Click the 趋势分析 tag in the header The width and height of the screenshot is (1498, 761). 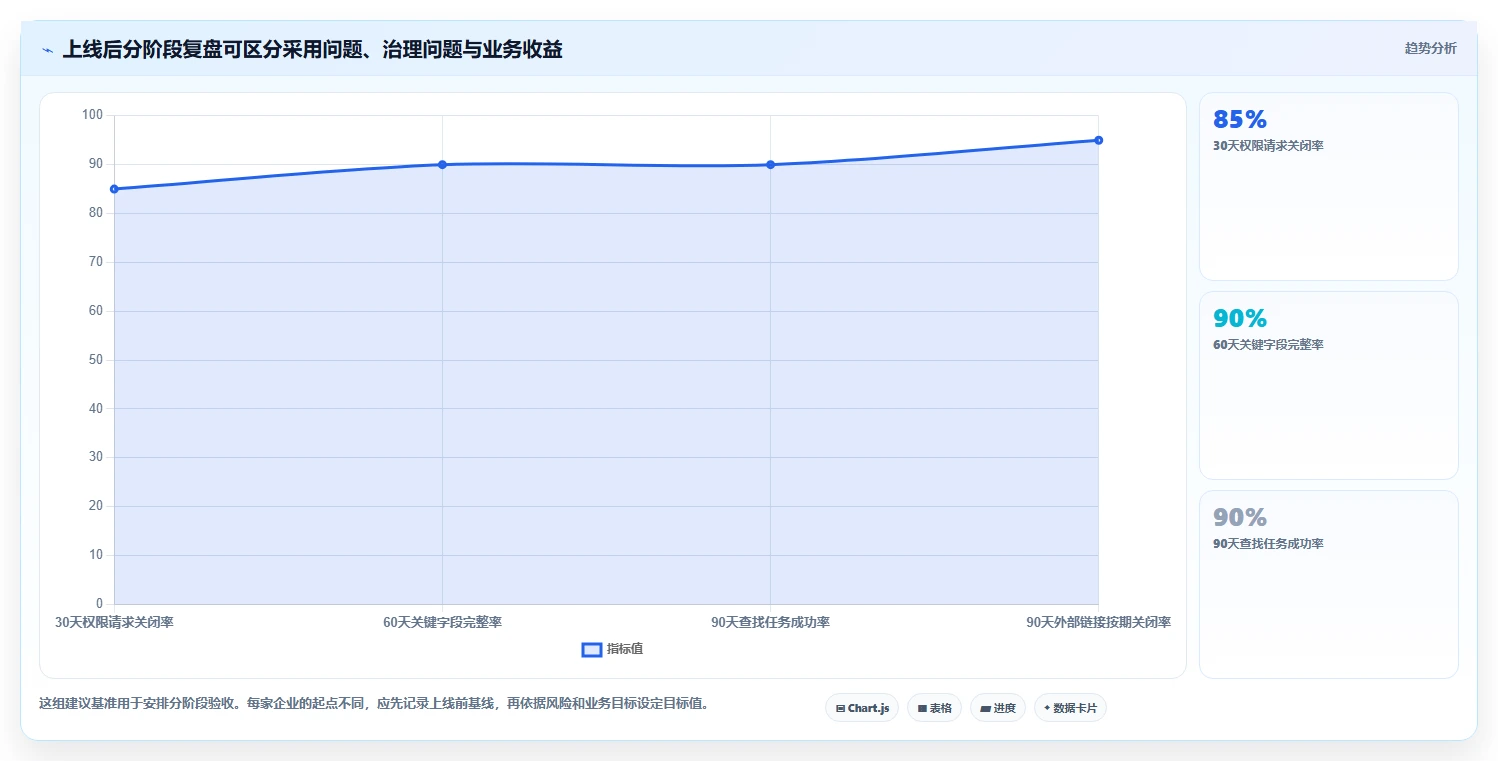(1430, 48)
